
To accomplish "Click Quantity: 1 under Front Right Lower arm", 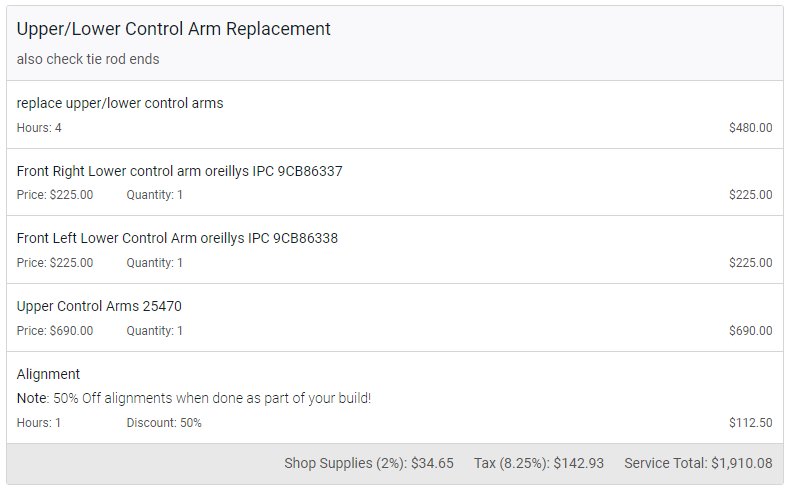I will (154, 195).
